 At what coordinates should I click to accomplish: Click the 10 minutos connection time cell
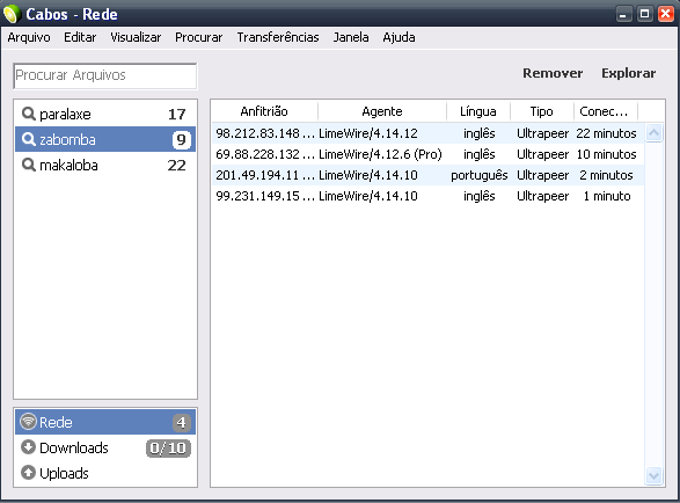(x=606, y=154)
